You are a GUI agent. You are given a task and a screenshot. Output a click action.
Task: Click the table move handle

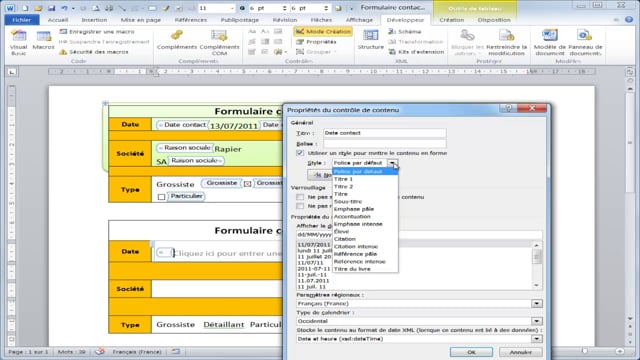(105, 103)
